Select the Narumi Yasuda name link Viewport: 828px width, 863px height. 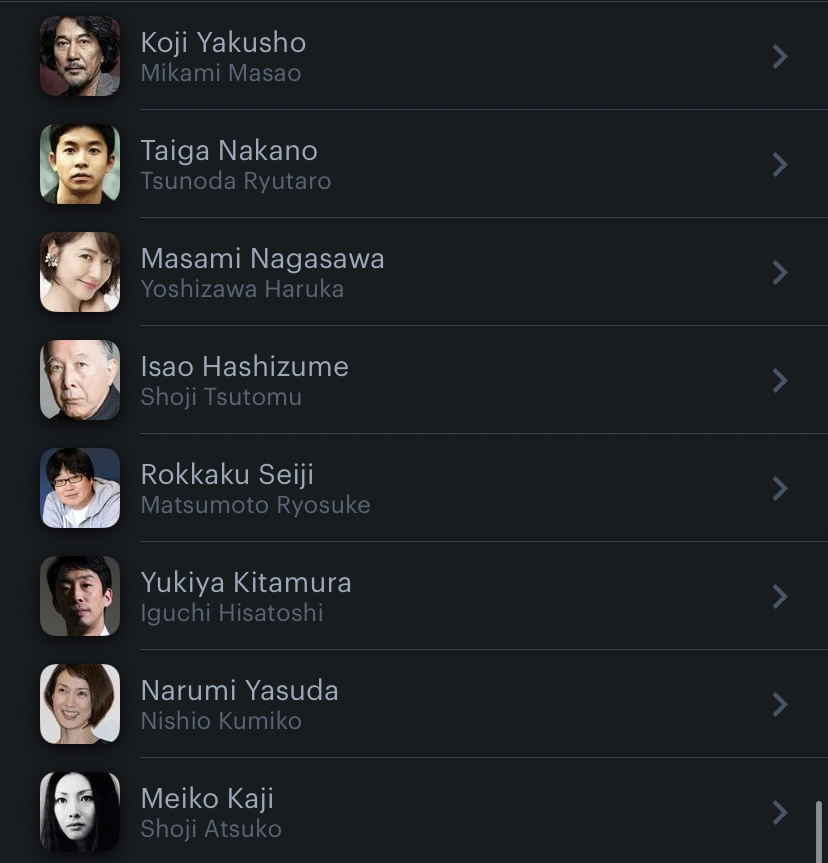coord(239,690)
